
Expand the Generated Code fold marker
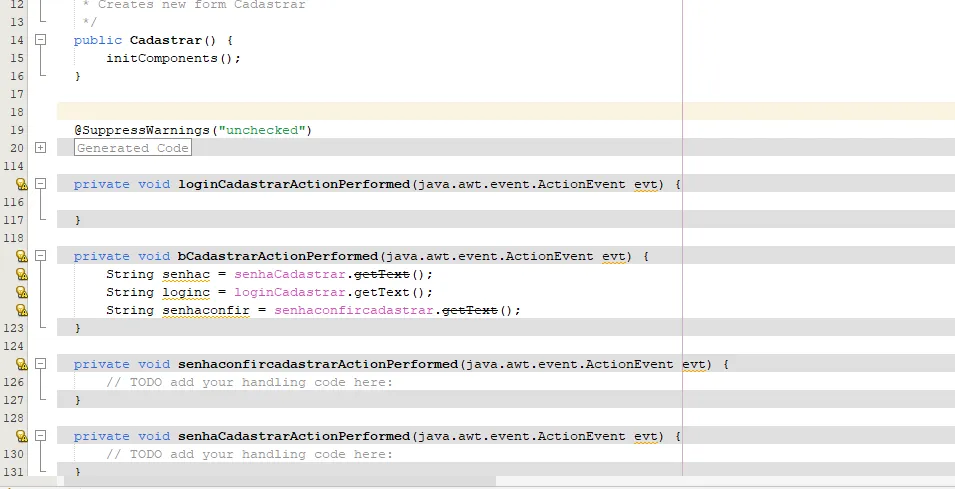40,147
